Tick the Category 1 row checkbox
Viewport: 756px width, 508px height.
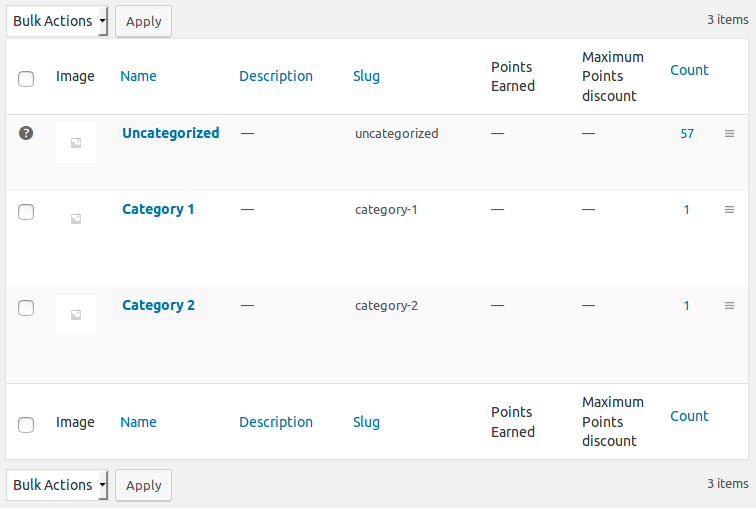coord(26,211)
